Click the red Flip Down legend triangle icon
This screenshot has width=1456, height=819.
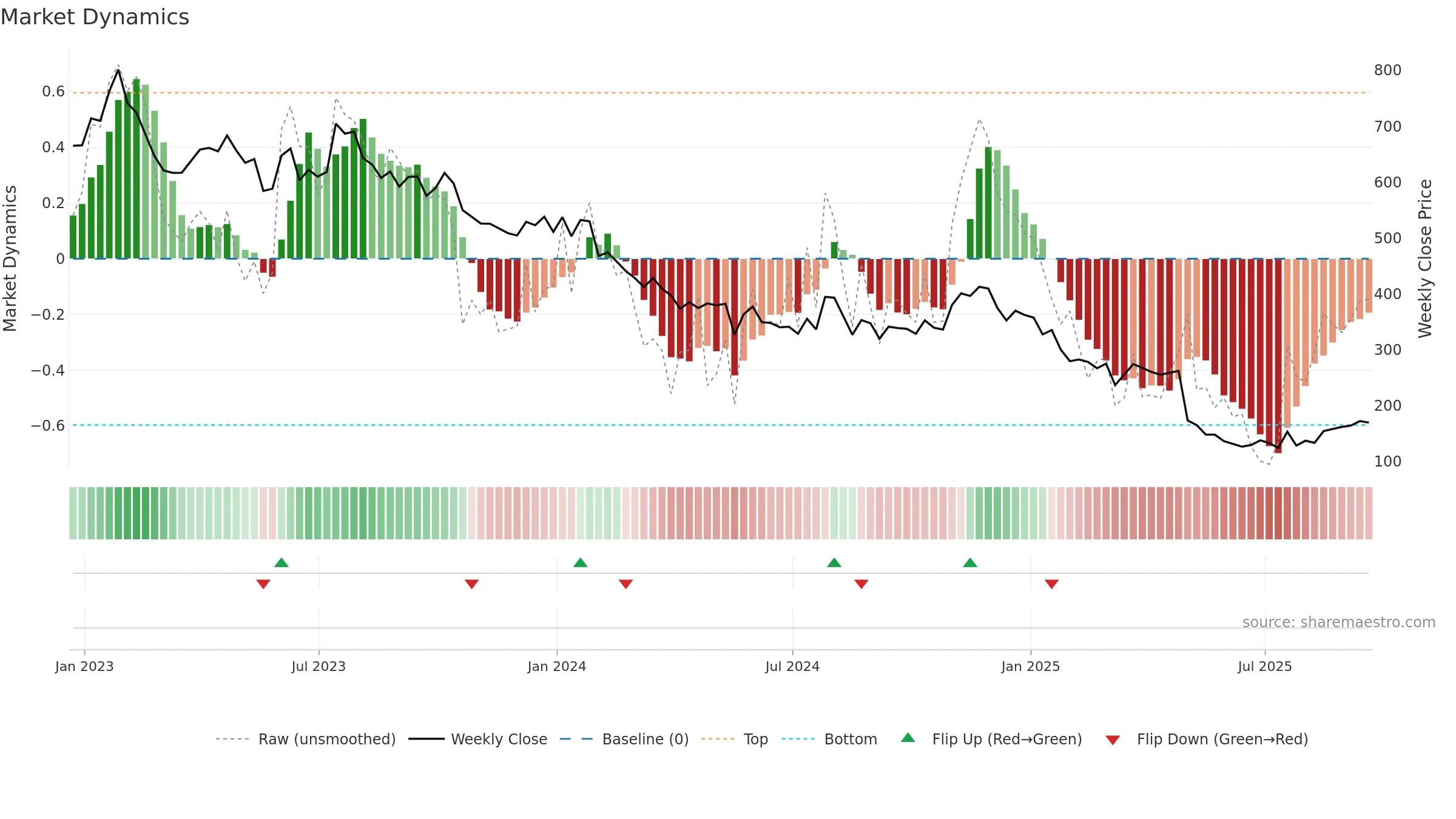[x=1113, y=740]
